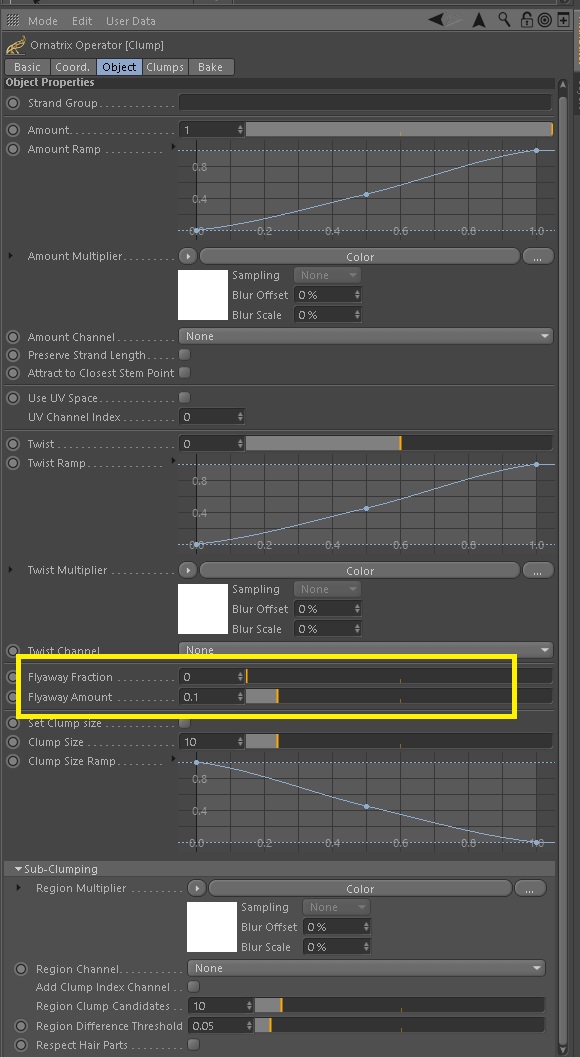Toggle Flyaway Amount animation dot
580x1057 pixels.
click(x=13, y=697)
